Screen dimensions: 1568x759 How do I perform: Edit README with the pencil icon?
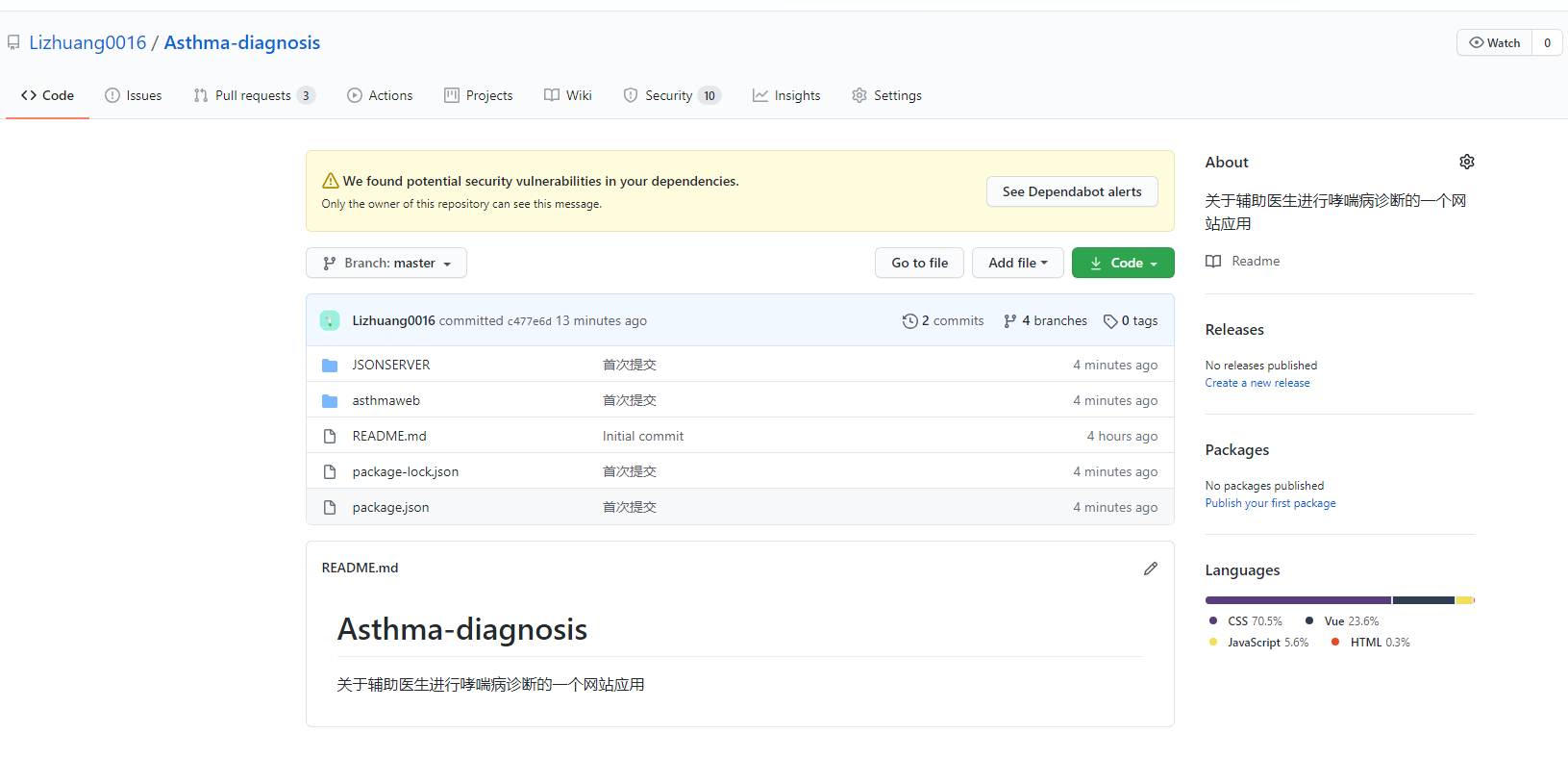pyautogui.click(x=1150, y=569)
